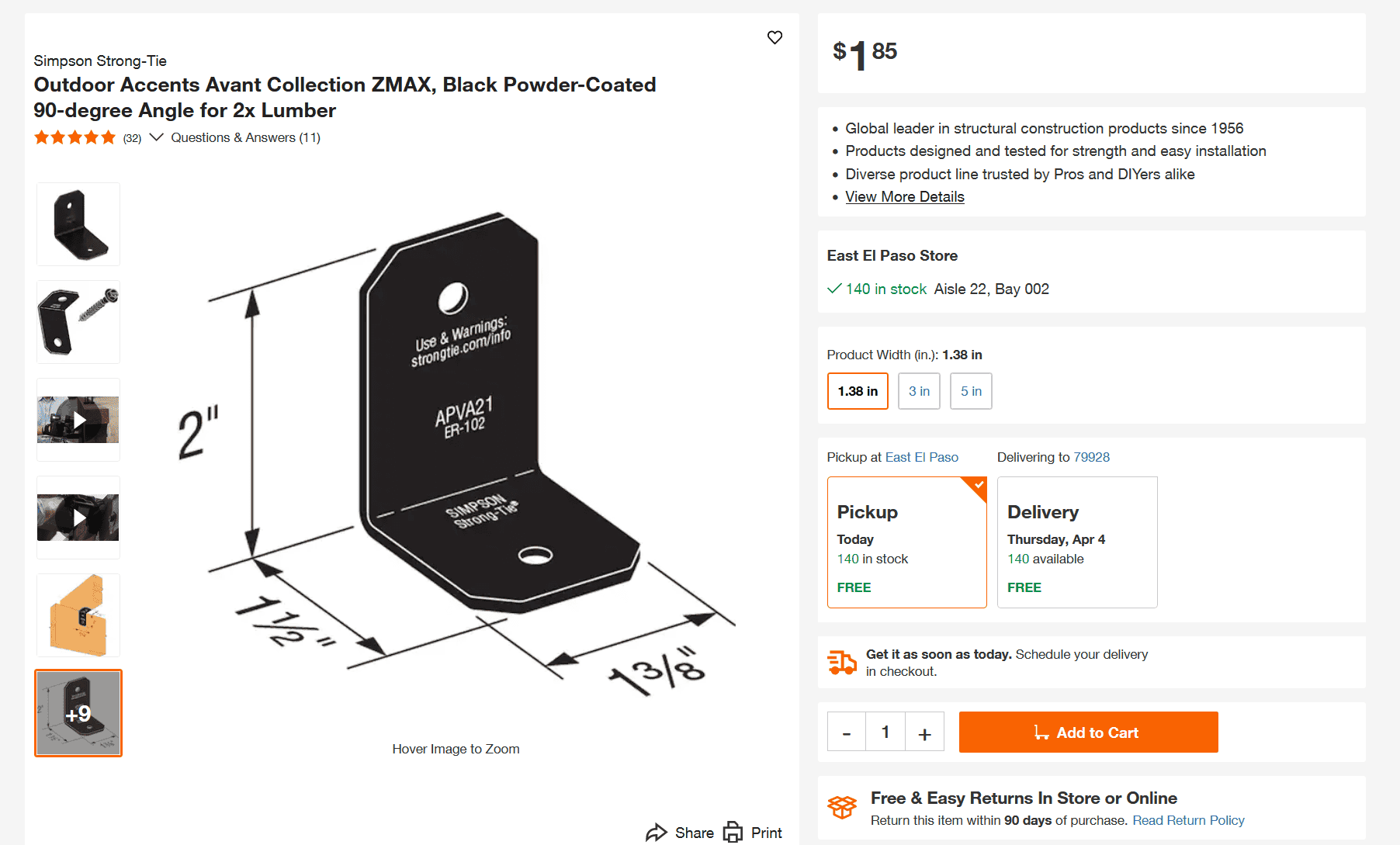1400x845 pixels.
Task: Change delivery ZIP code 79928
Action: click(x=1091, y=457)
